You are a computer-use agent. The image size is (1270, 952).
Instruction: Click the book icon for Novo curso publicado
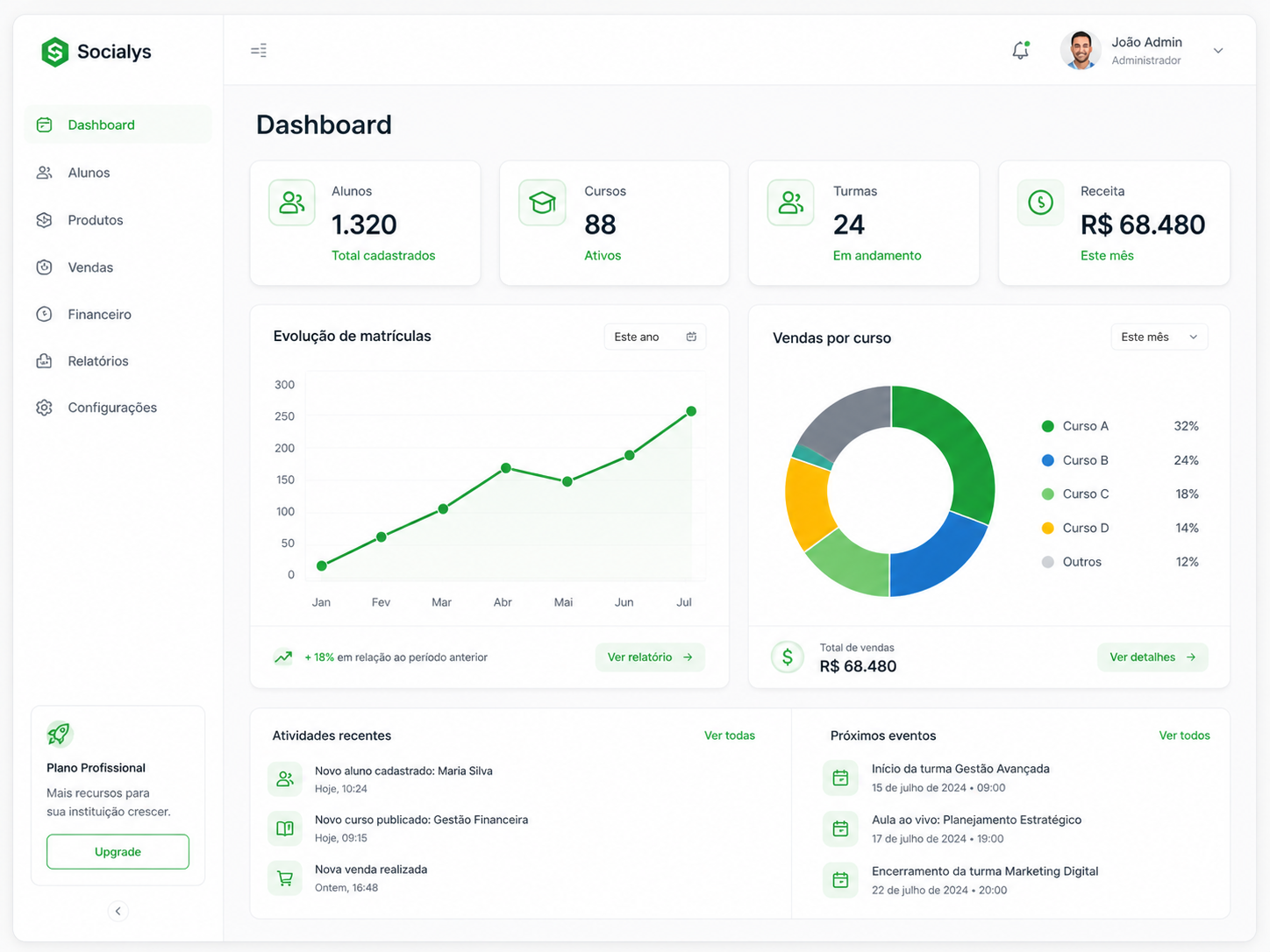click(285, 828)
